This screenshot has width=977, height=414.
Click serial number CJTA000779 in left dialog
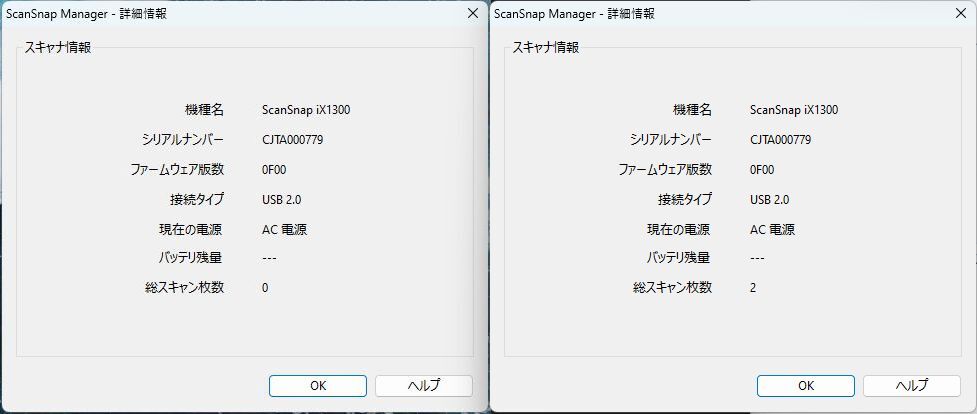tap(292, 140)
